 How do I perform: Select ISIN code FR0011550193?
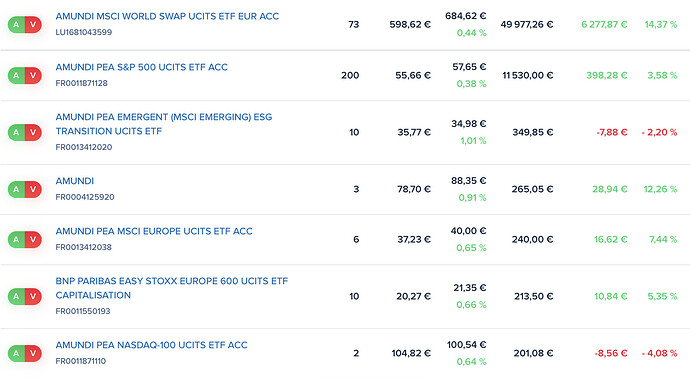point(83,311)
